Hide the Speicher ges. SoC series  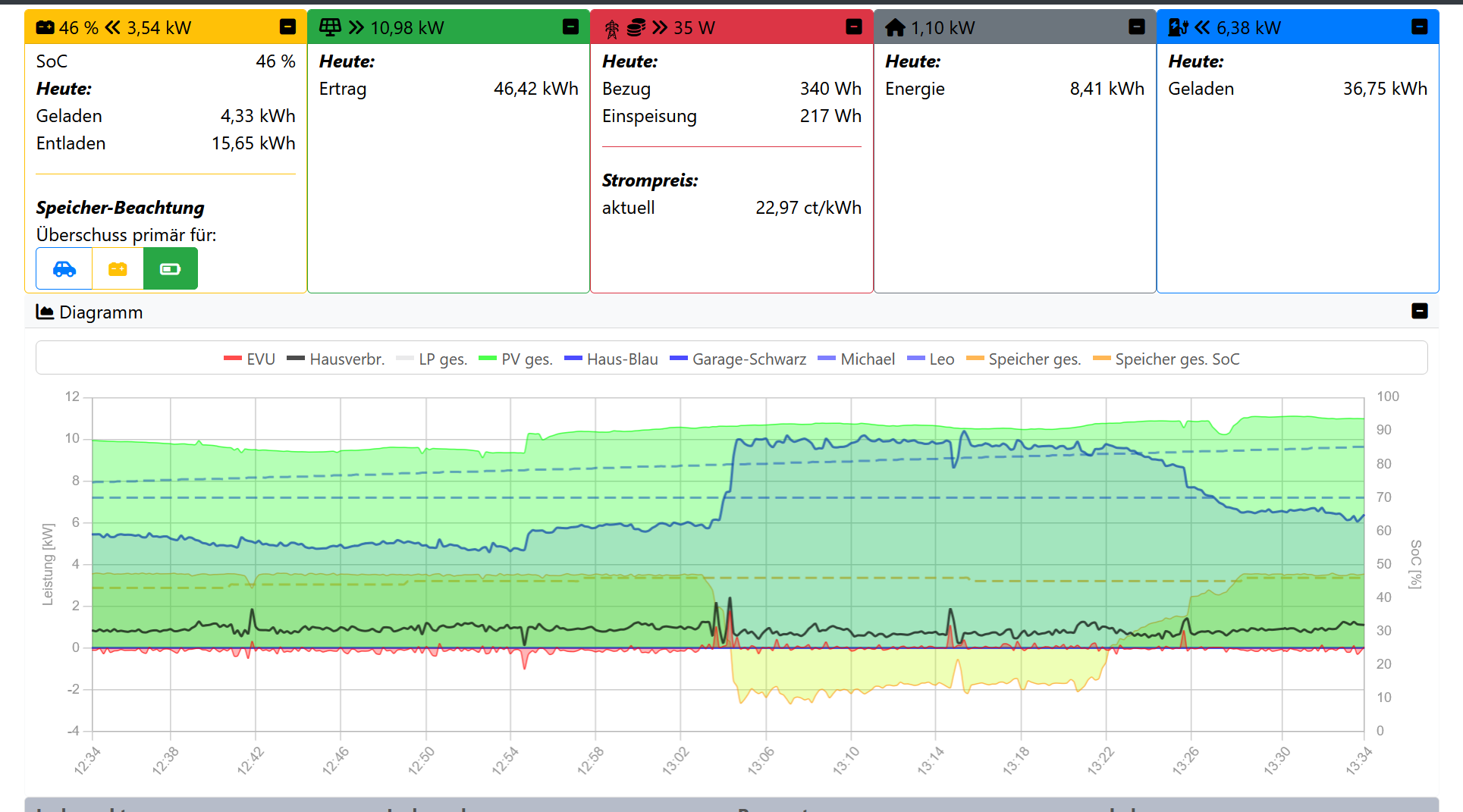pyautogui.click(x=1176, y=359)
